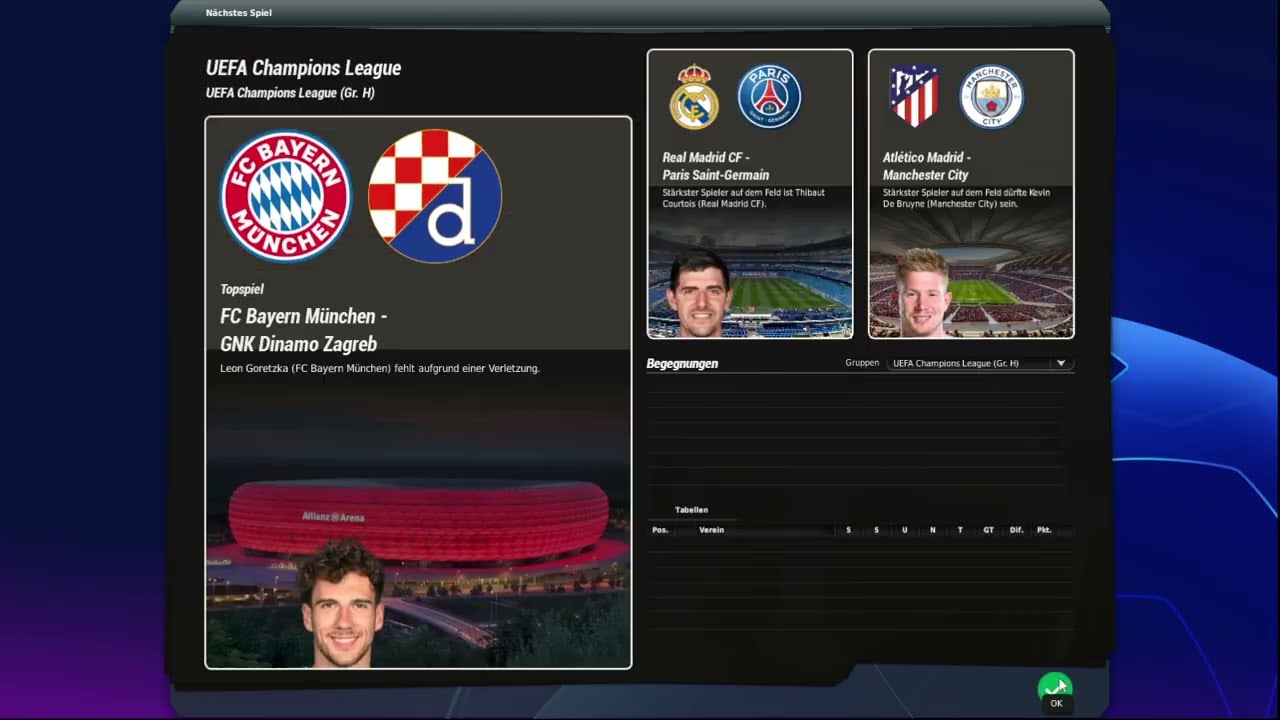1280x720 pixels.
Task: Click Leon Goretzka's portrait
Action: point(342,604)
